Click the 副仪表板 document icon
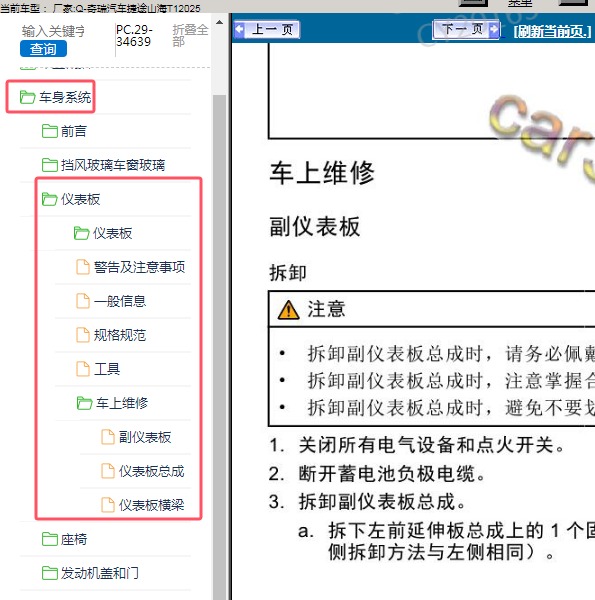 (108, 437)
